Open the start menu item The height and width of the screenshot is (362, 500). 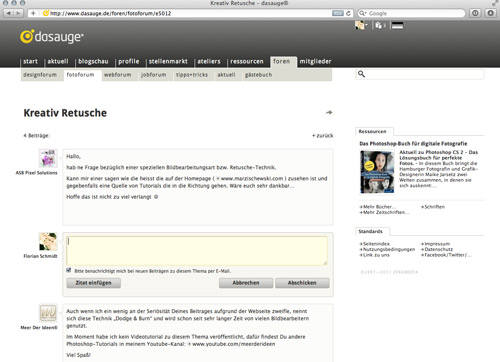pyautogui.click(x=30, y=61)
